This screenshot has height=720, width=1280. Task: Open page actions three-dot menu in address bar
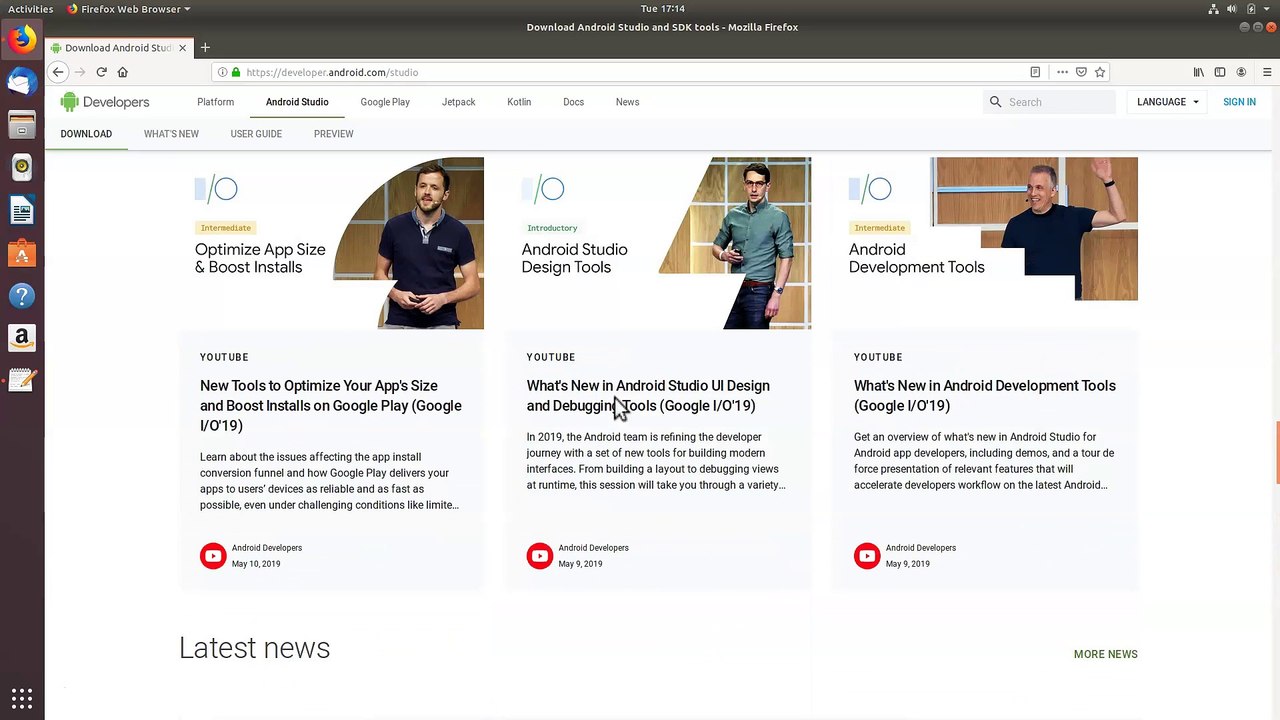point(1062,72)
